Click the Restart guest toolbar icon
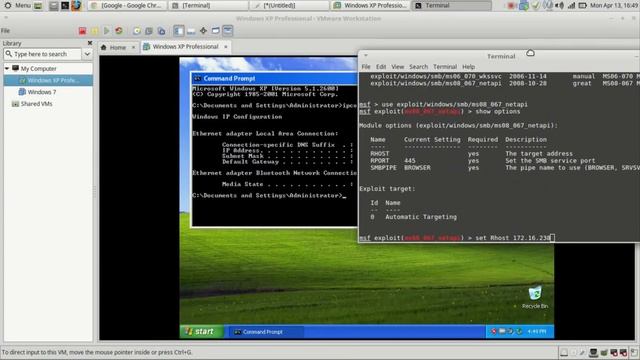Screen dimensions: 640x360 click(119, 31)
